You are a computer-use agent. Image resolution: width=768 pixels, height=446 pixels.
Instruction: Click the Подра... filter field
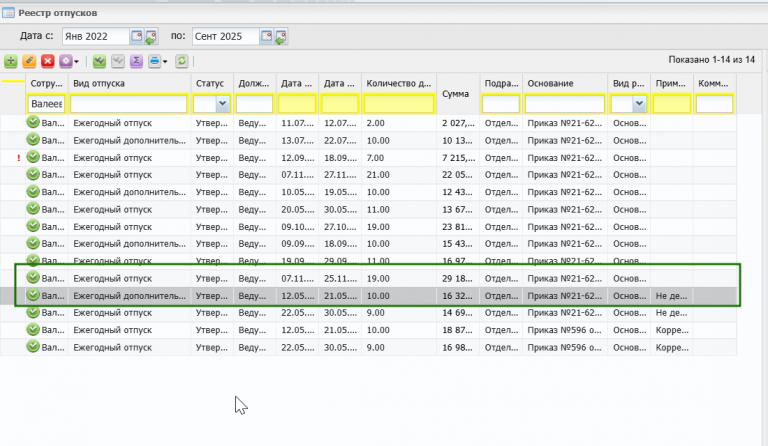(501, 104)
